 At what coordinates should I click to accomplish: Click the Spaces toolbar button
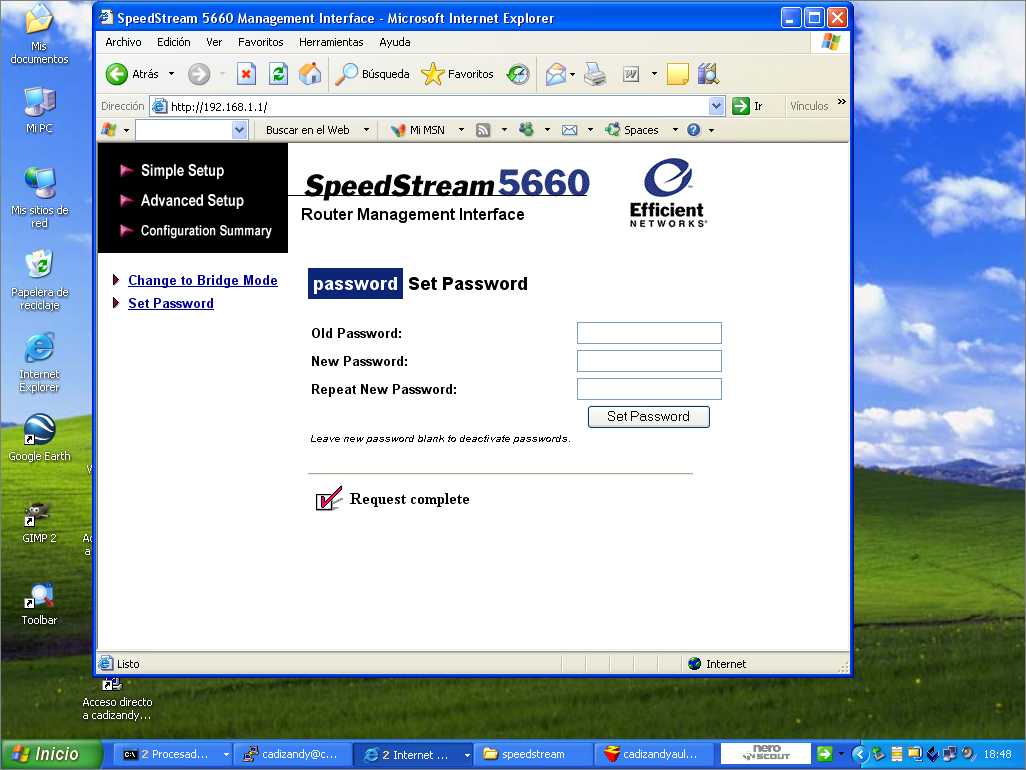pyautogui.click(x=632, y=130)
